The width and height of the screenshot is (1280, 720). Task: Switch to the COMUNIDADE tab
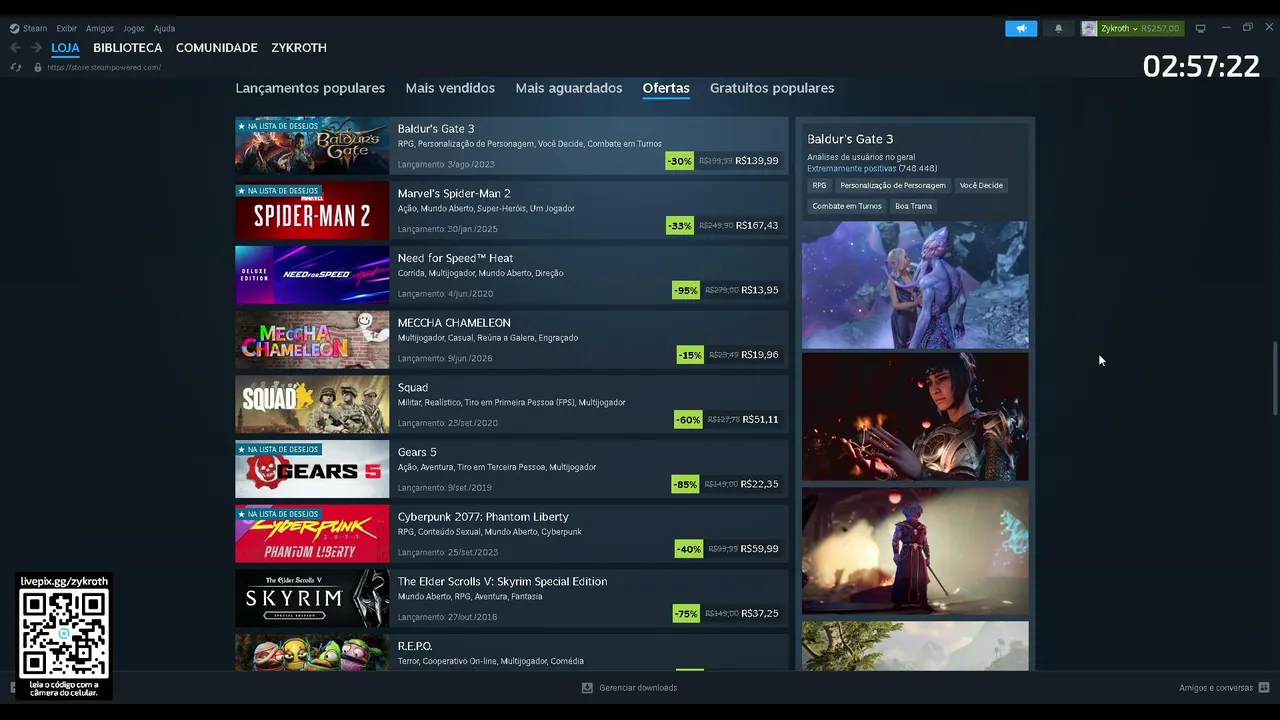coord(217,48)
